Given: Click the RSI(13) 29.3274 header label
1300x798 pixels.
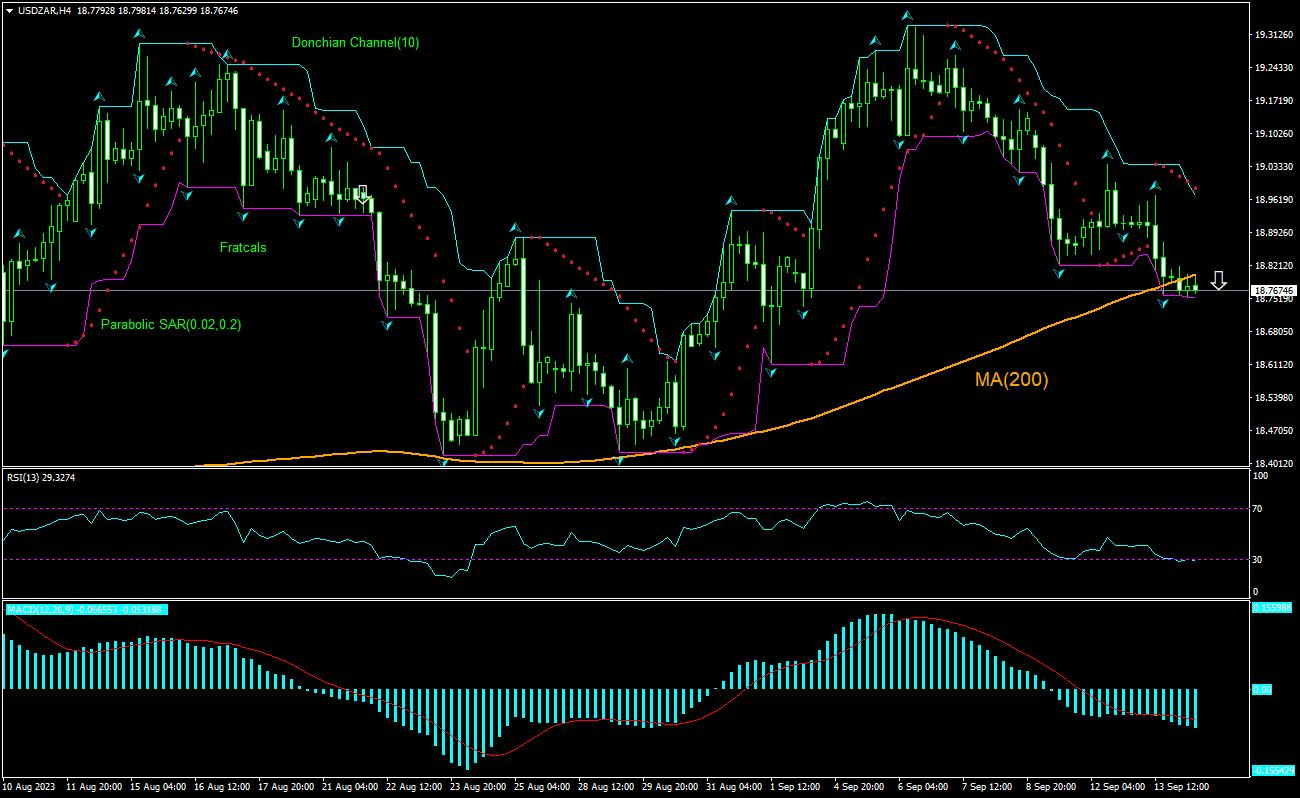Looking at the screenshot, I should [x=40, y=478].
